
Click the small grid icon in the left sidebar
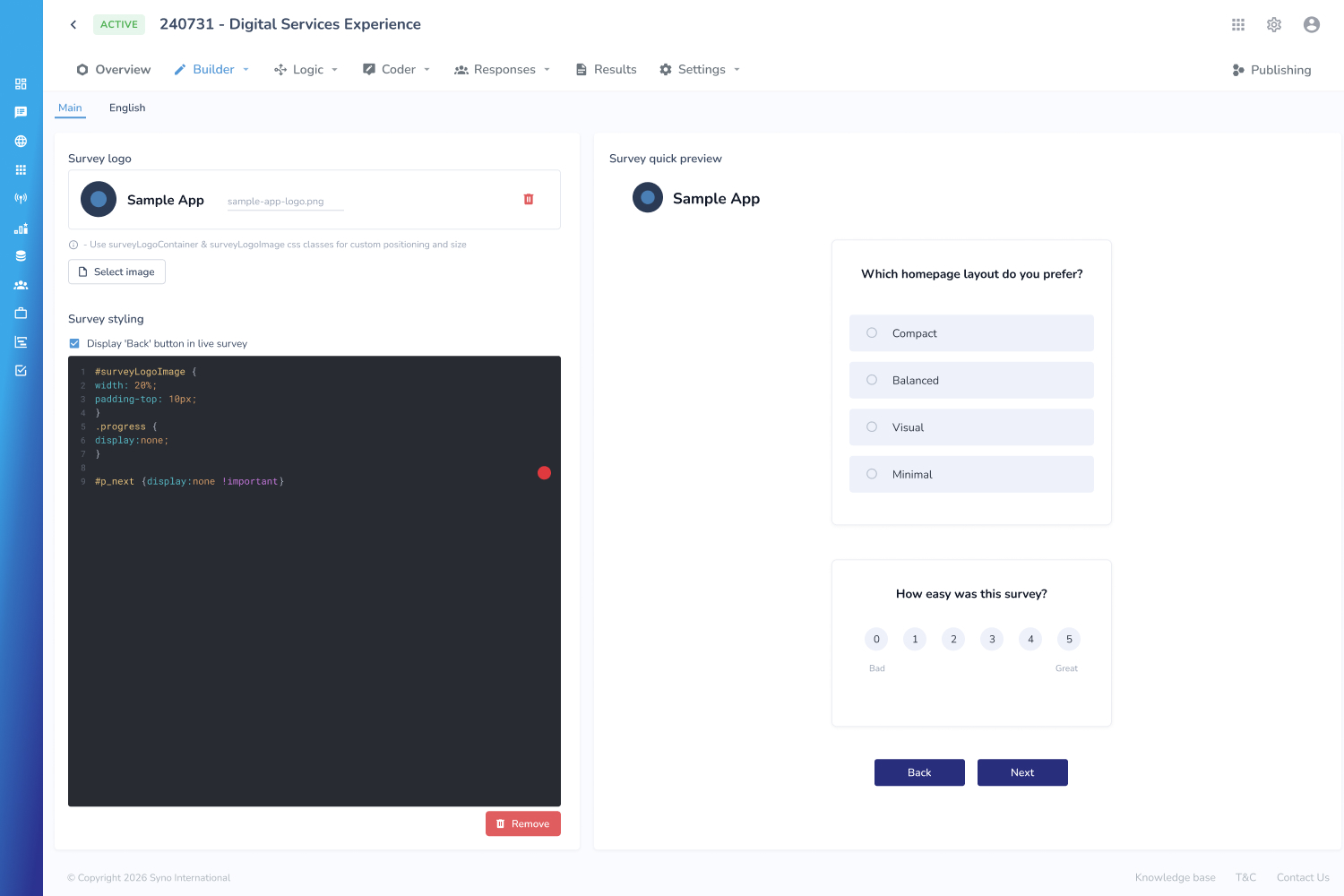click(x=21, y=169)
